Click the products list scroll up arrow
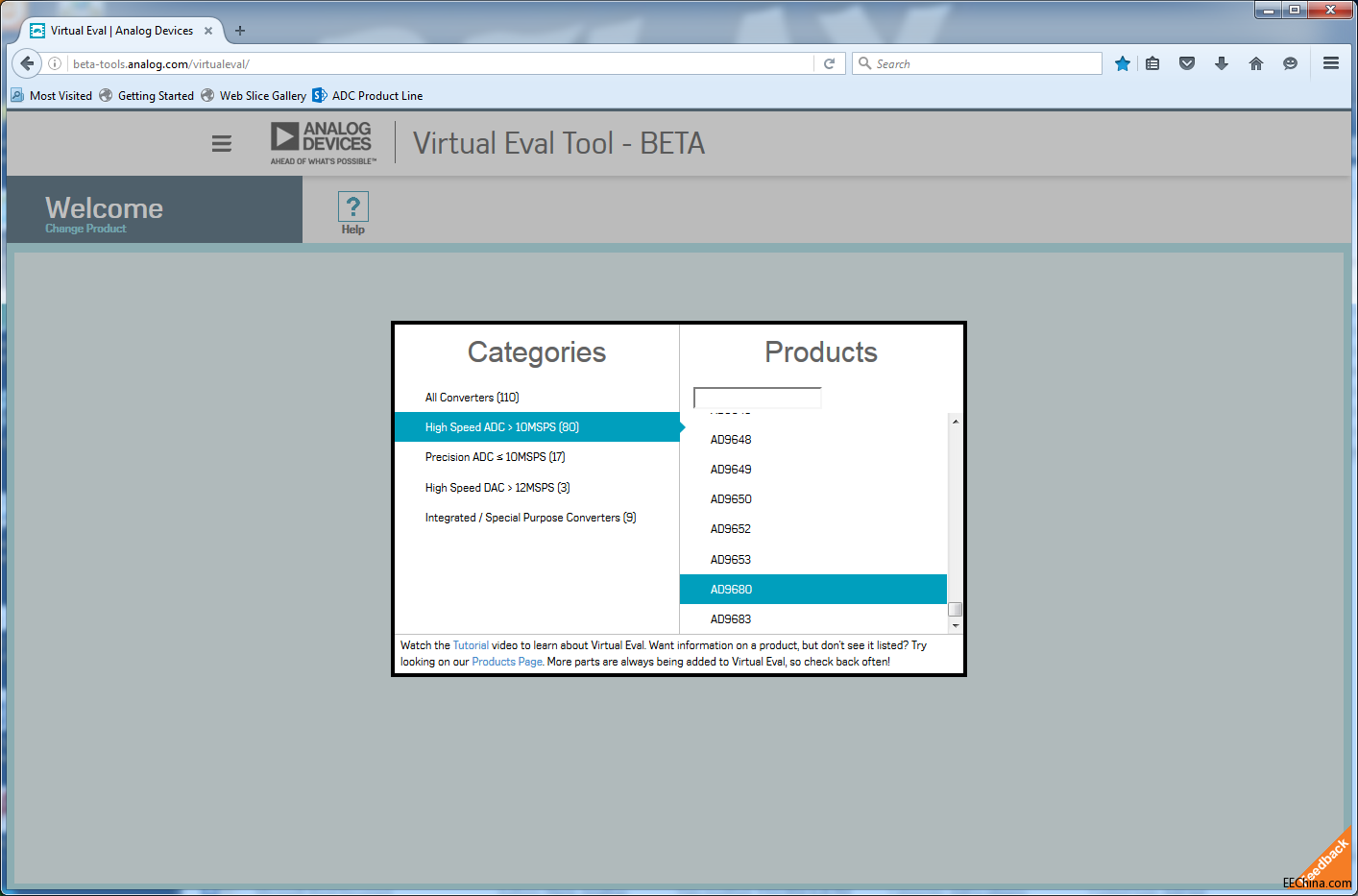Screen dimensions: 1358x896 click(x=955, y=422)
